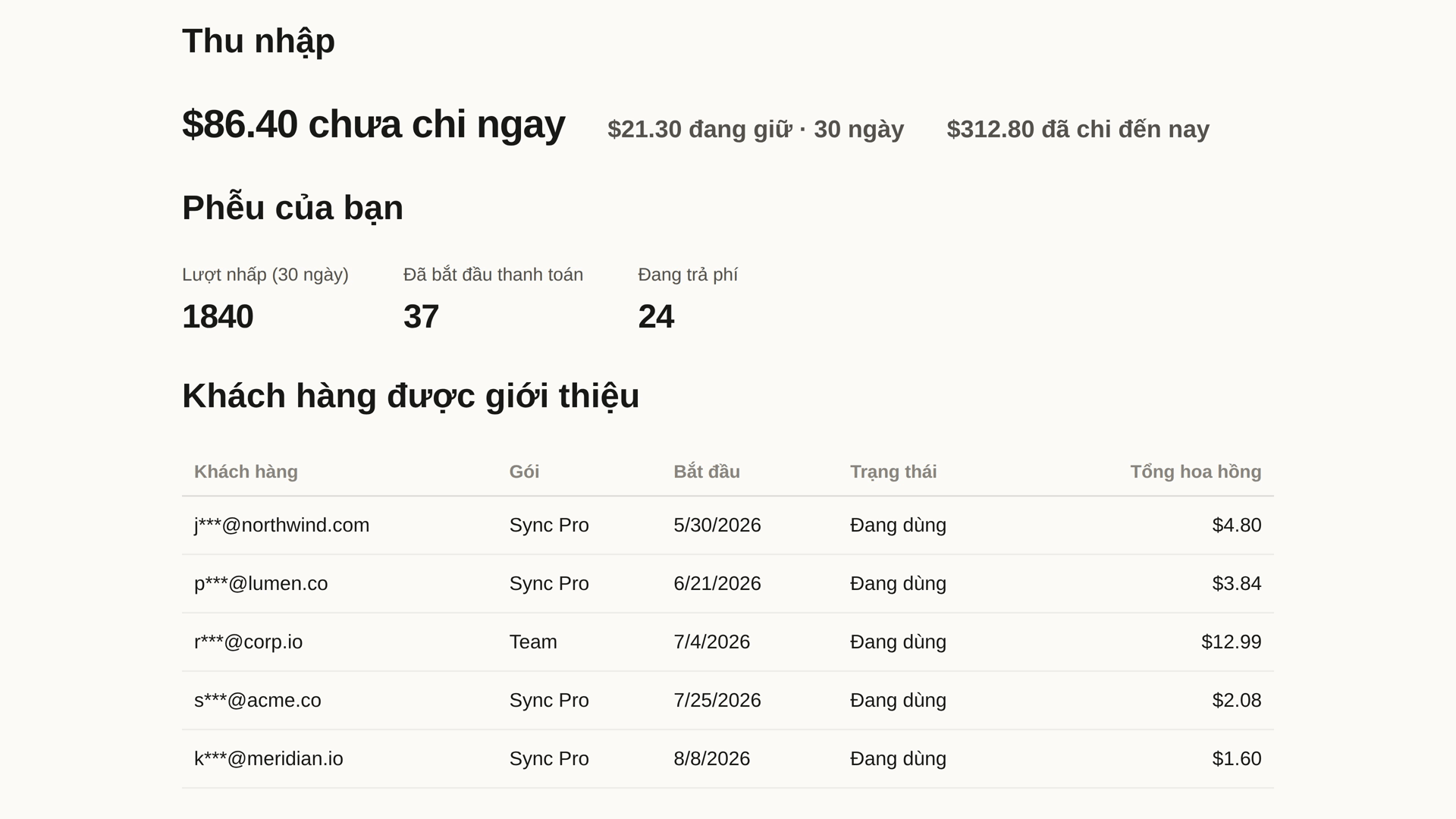Image resolution: width=1456 pixels, height=819 pixels.
Task: Click the 'Trạng thái' column header
Action: click(x=893, y=472)
